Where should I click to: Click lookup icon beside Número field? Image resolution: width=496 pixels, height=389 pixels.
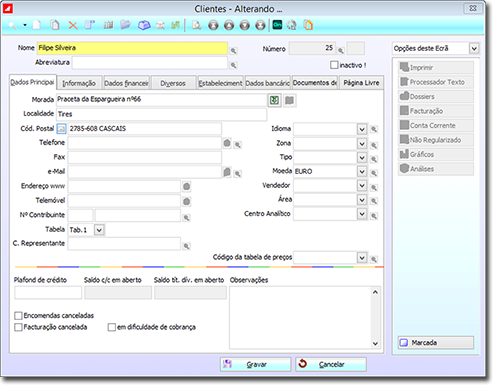click(341, 51)
